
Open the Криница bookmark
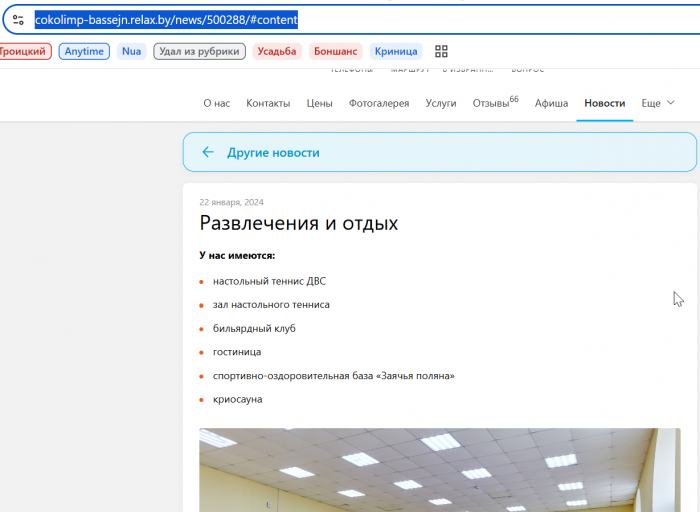tap(396, 51)
